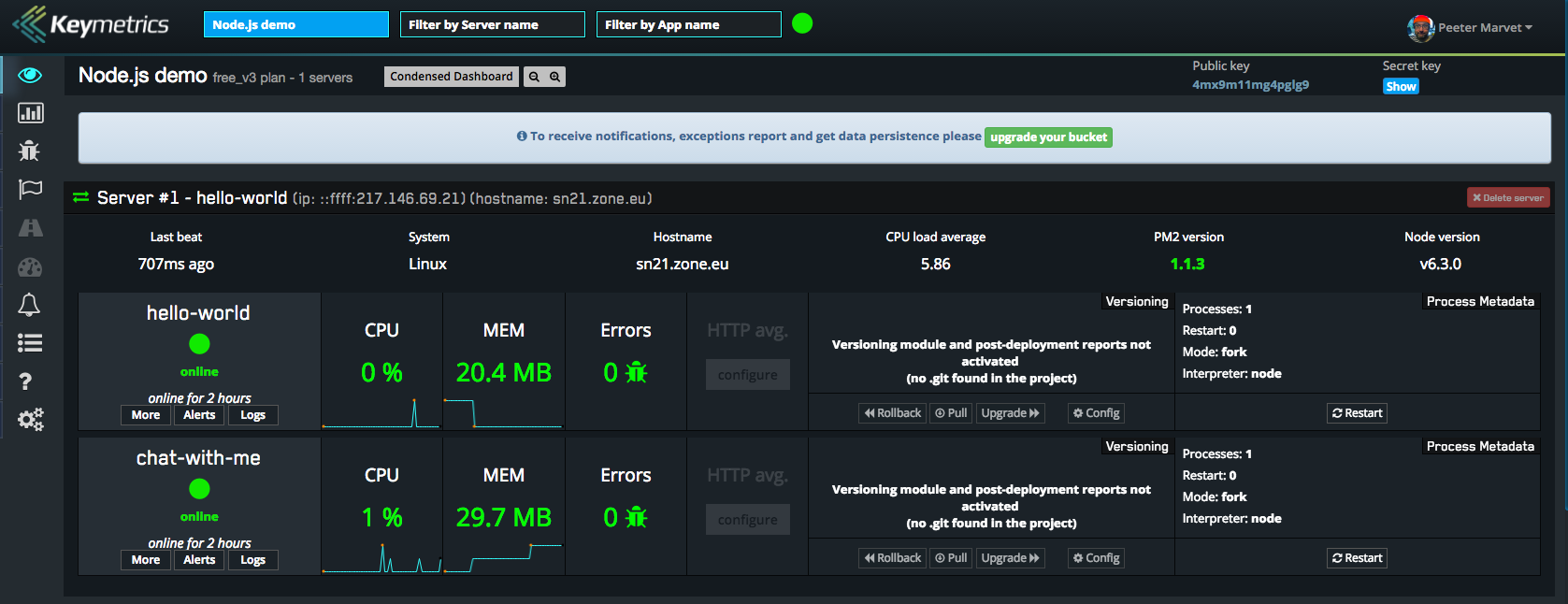Click the Keymetrics logo
The height and width of the screenshot is (604, 1568).
91,24
